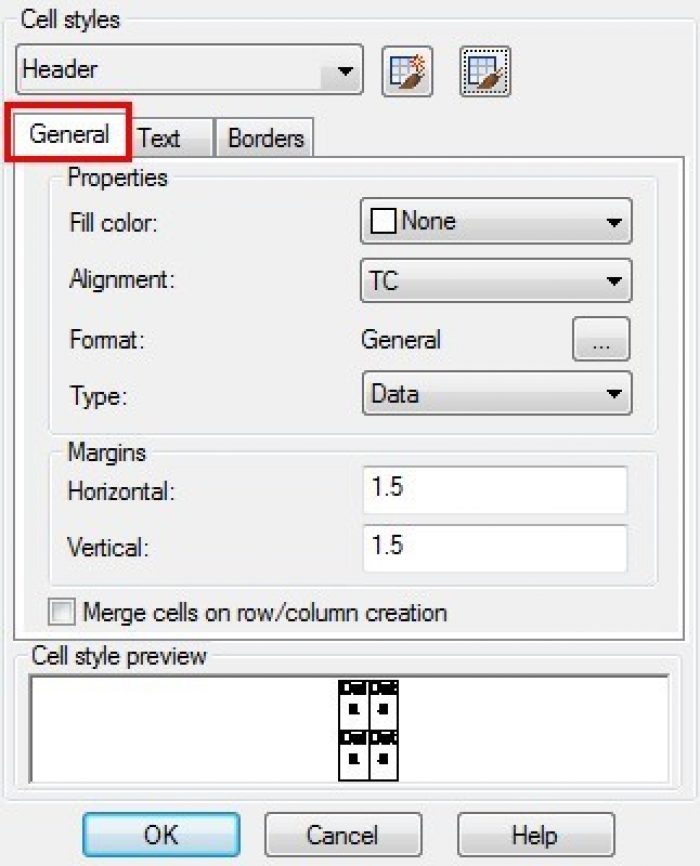Expand the Alignment TC dropdown
Image resolution: width=700 pixels, height=866 pixels.
[x=496, y=281]
